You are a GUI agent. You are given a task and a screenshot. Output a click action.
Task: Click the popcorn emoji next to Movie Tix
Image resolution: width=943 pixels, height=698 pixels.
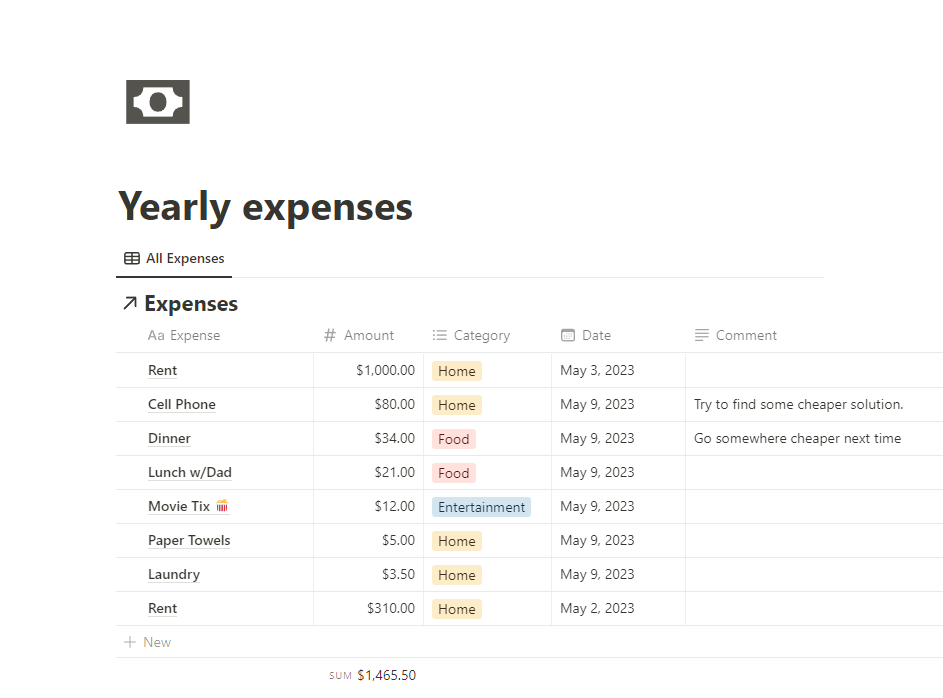pyautogui.click(x=222, y=506)
